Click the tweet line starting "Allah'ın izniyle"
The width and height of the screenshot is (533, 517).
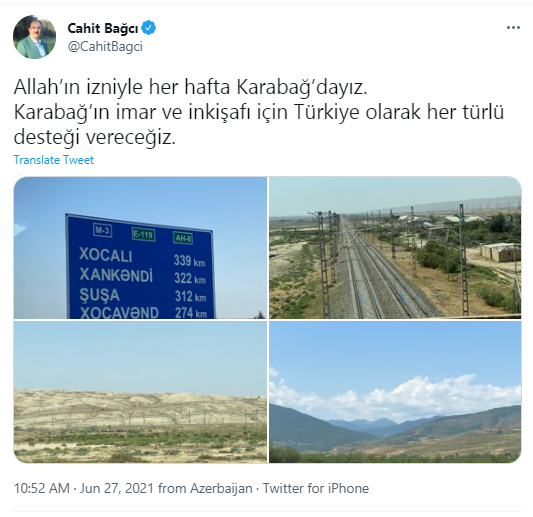tap(190, 87)
